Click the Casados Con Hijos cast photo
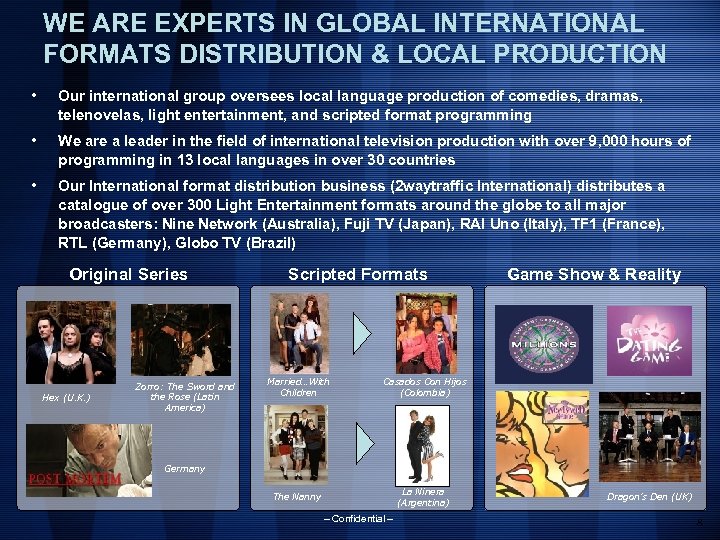The image size is (720, 540). click(x=427, y=334)
